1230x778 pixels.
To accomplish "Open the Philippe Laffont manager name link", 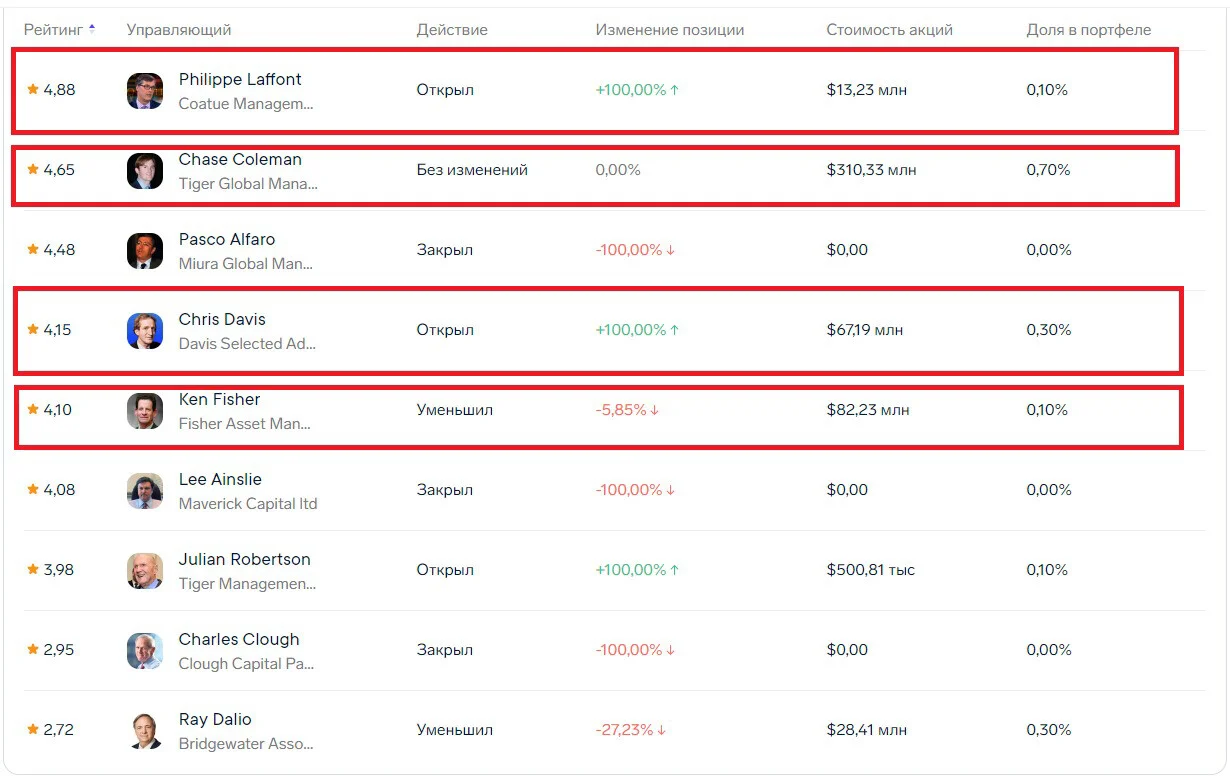I will click(x=240, y=79).
